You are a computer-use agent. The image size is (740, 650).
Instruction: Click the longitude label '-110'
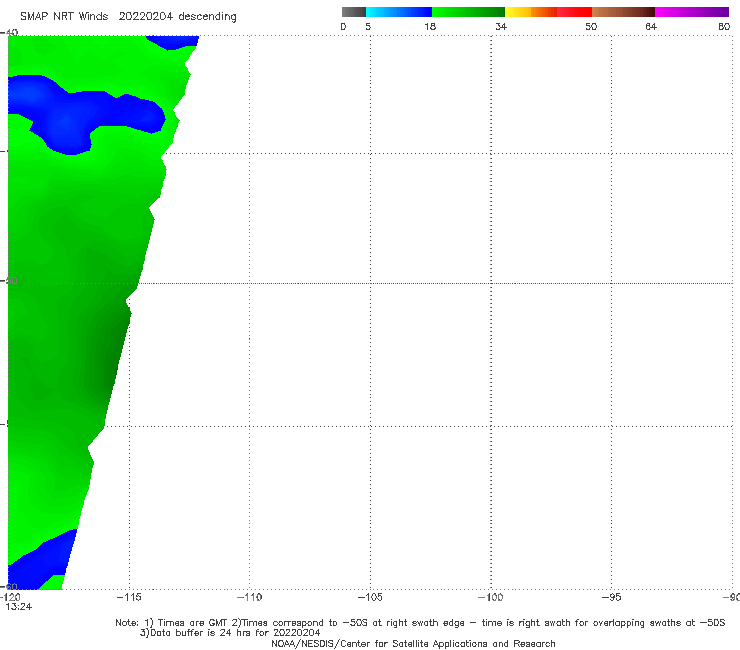[249, 597]
